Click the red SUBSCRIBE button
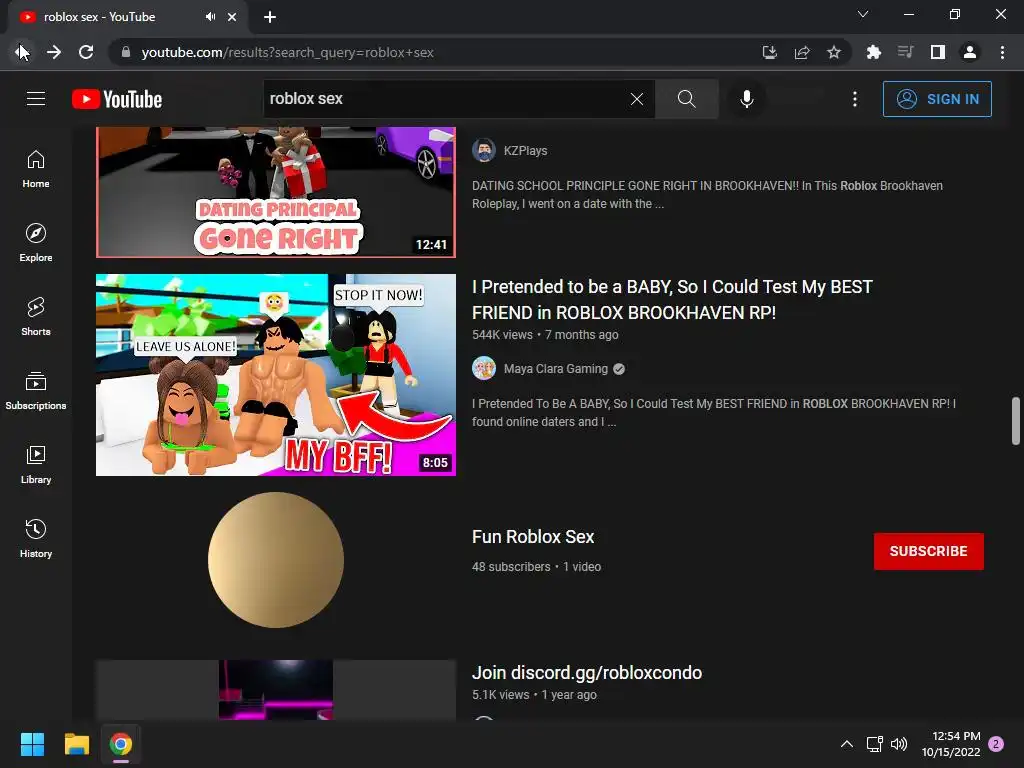The width and height of the screenshot is (1024, 768). (x=929, y=551)
